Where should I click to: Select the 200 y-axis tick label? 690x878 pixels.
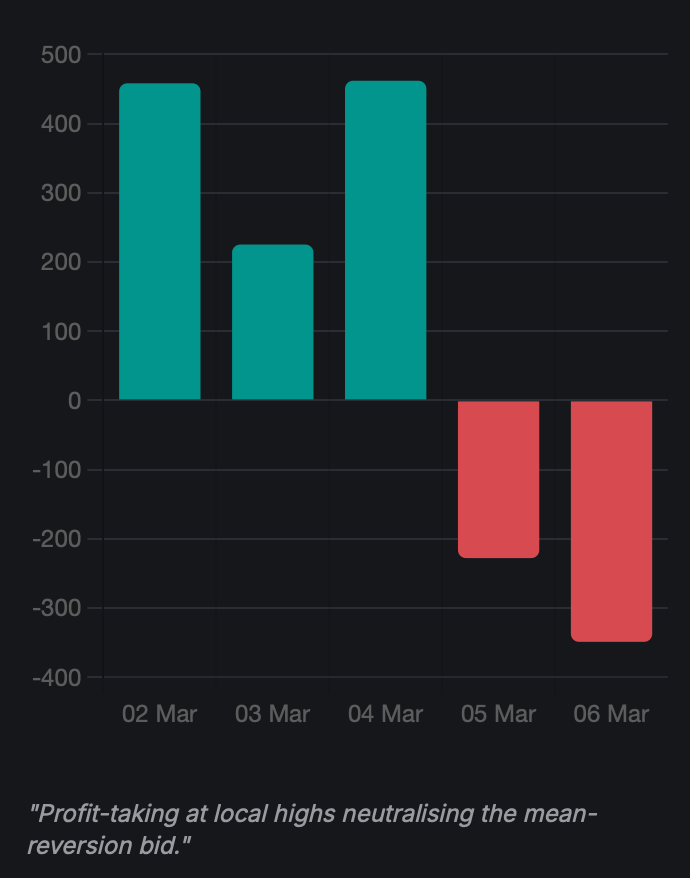tap(61, 262)
